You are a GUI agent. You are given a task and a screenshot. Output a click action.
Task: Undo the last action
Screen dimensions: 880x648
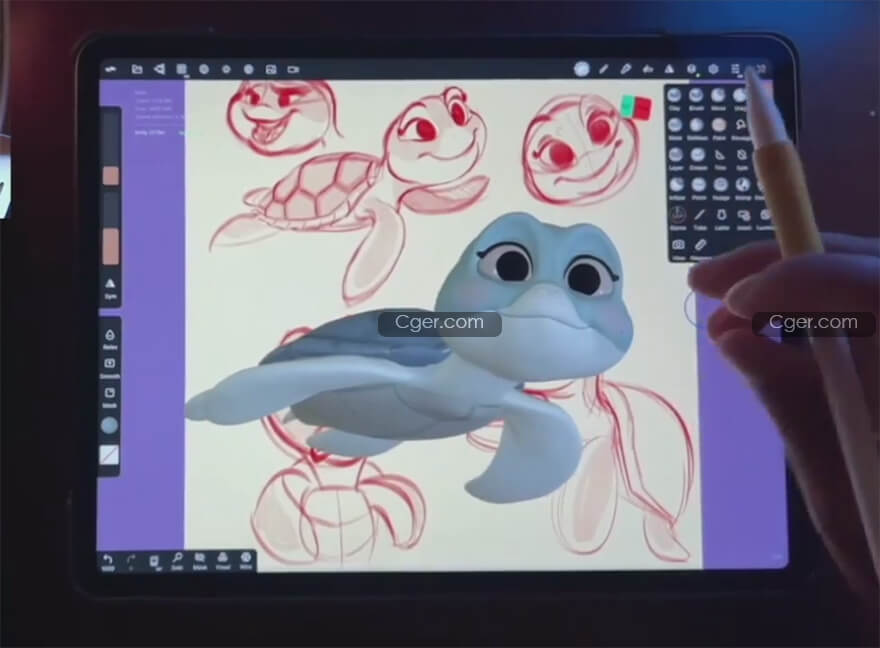coord(107,562)
